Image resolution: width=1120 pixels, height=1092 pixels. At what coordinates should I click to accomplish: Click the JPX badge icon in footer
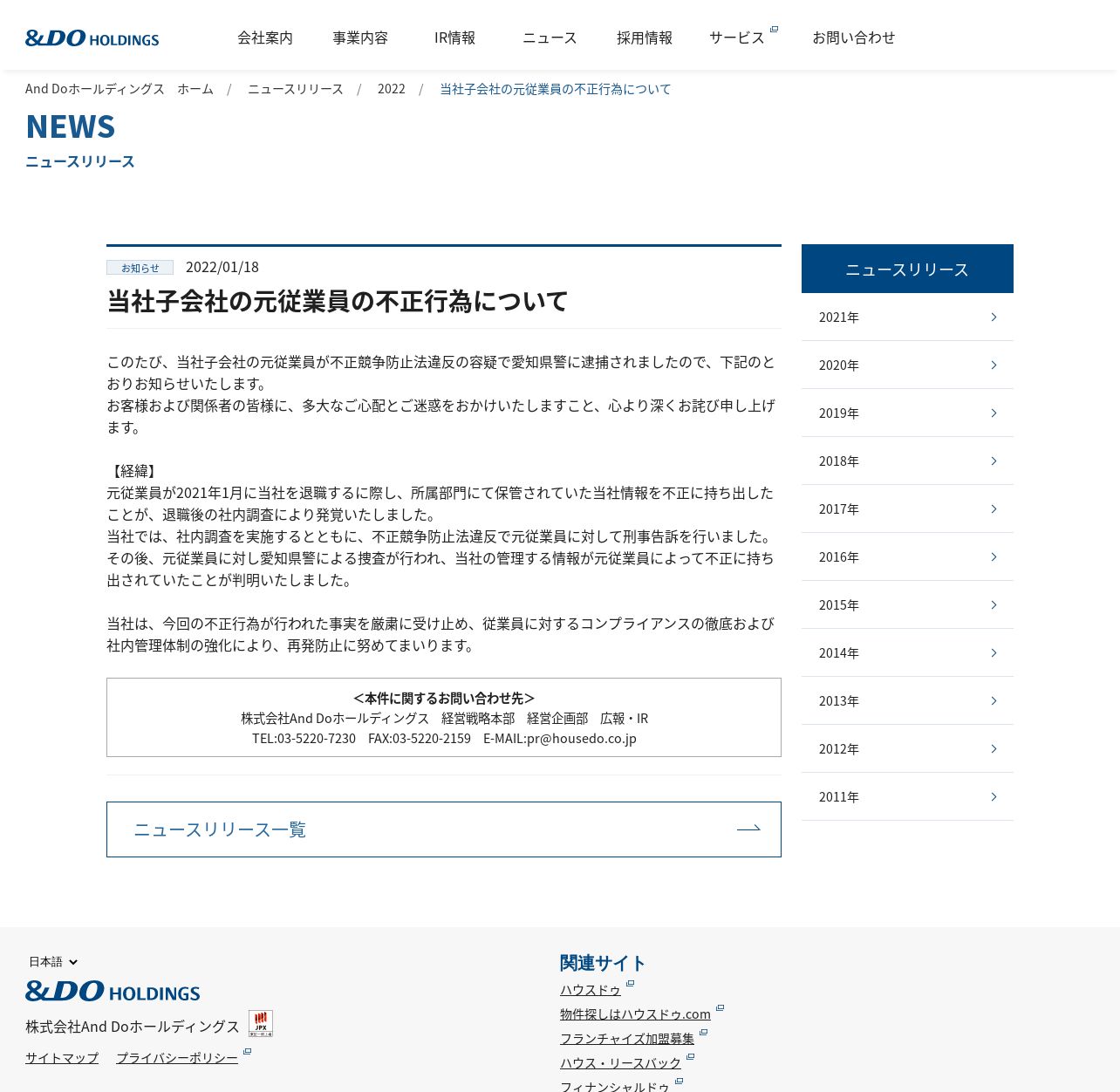(261, 1023)
